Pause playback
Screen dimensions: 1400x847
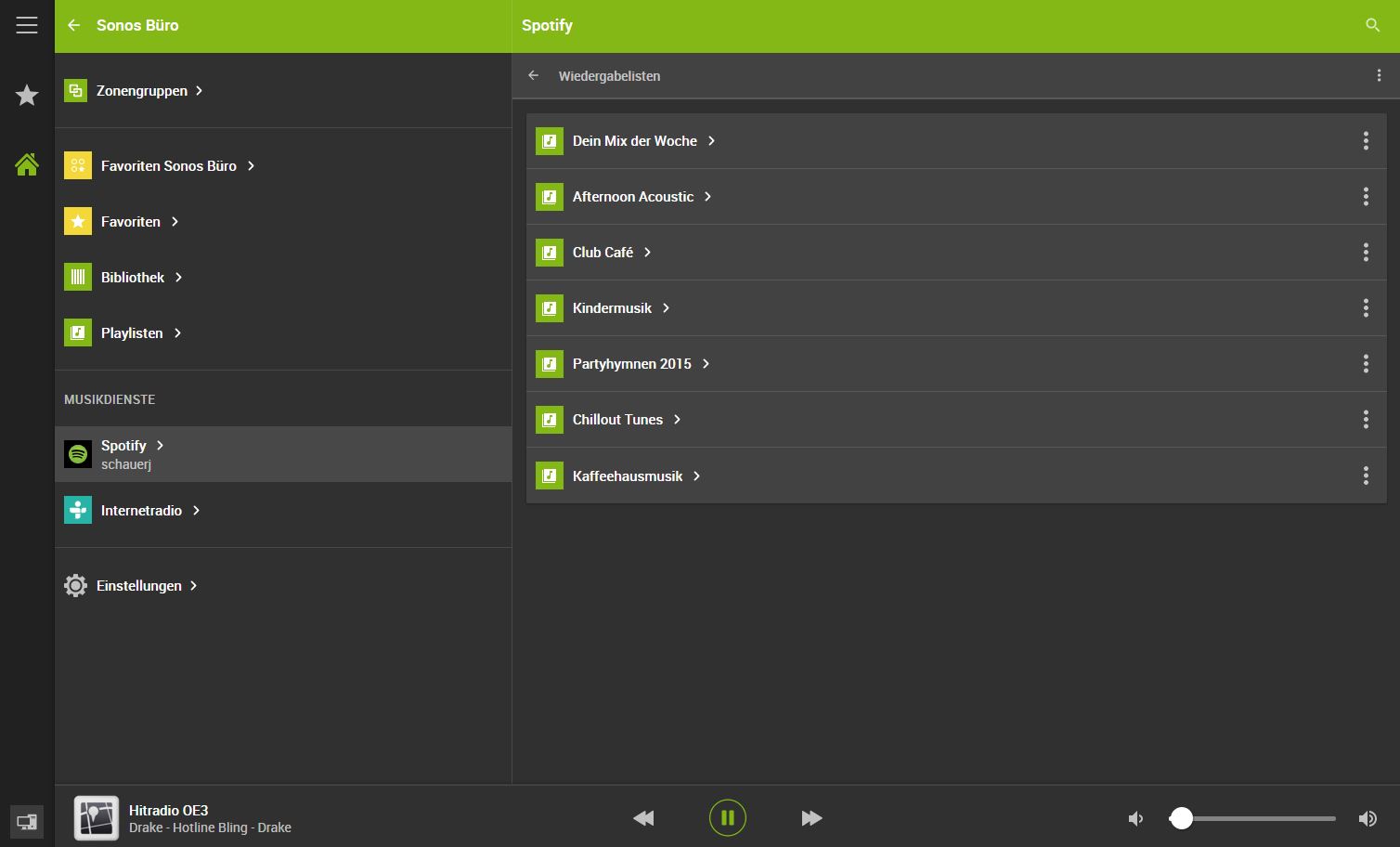click(728, 818)
